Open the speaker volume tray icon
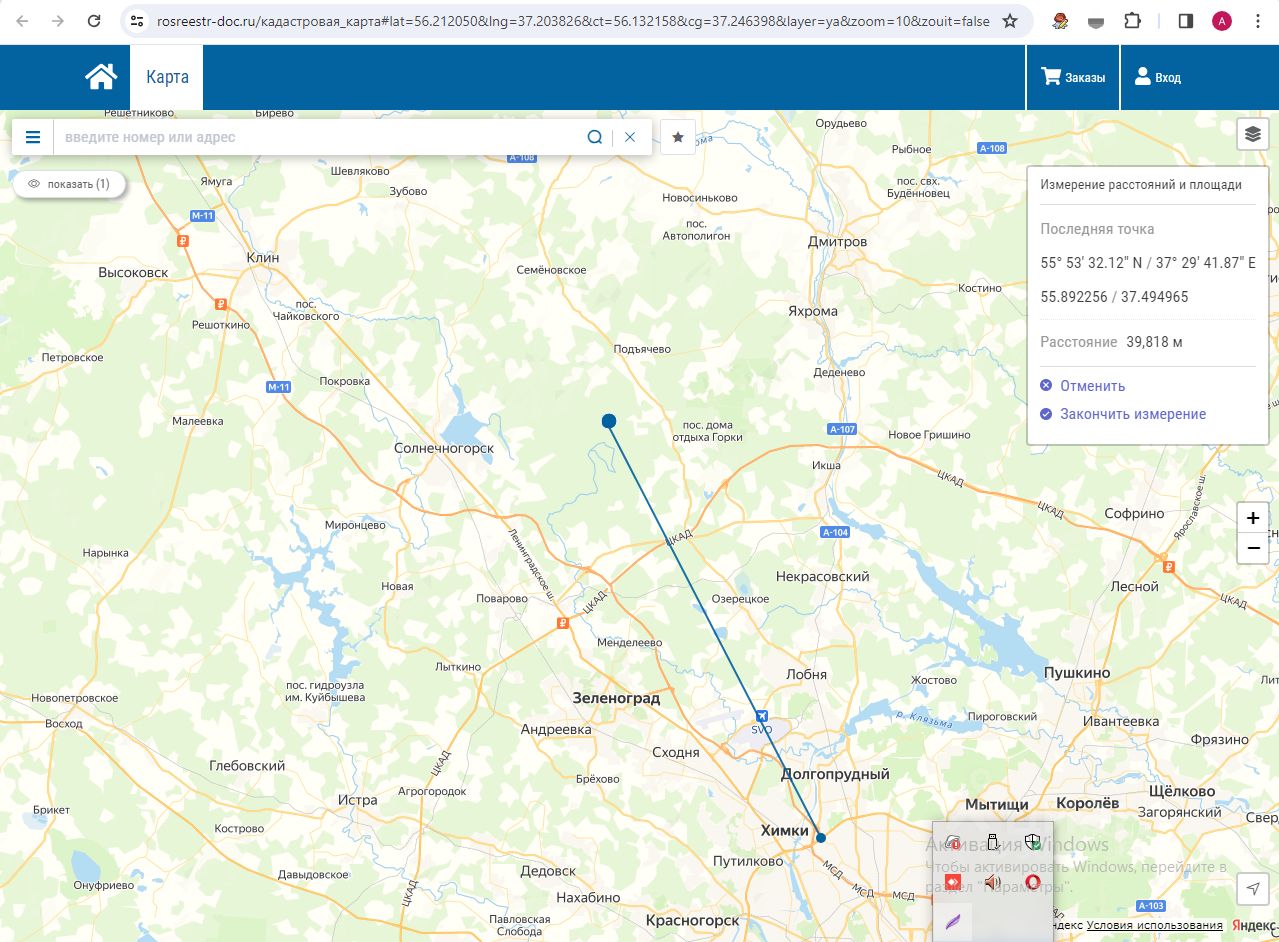 [x=992, y=881]
